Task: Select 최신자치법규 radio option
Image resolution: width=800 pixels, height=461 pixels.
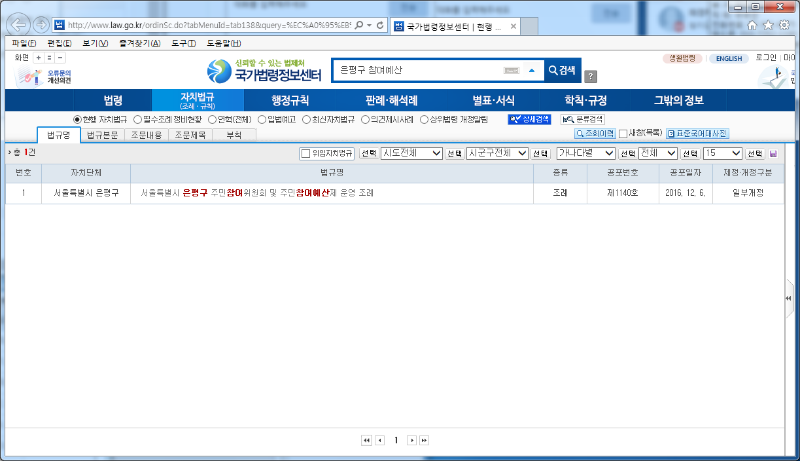Action: [306, 119]
